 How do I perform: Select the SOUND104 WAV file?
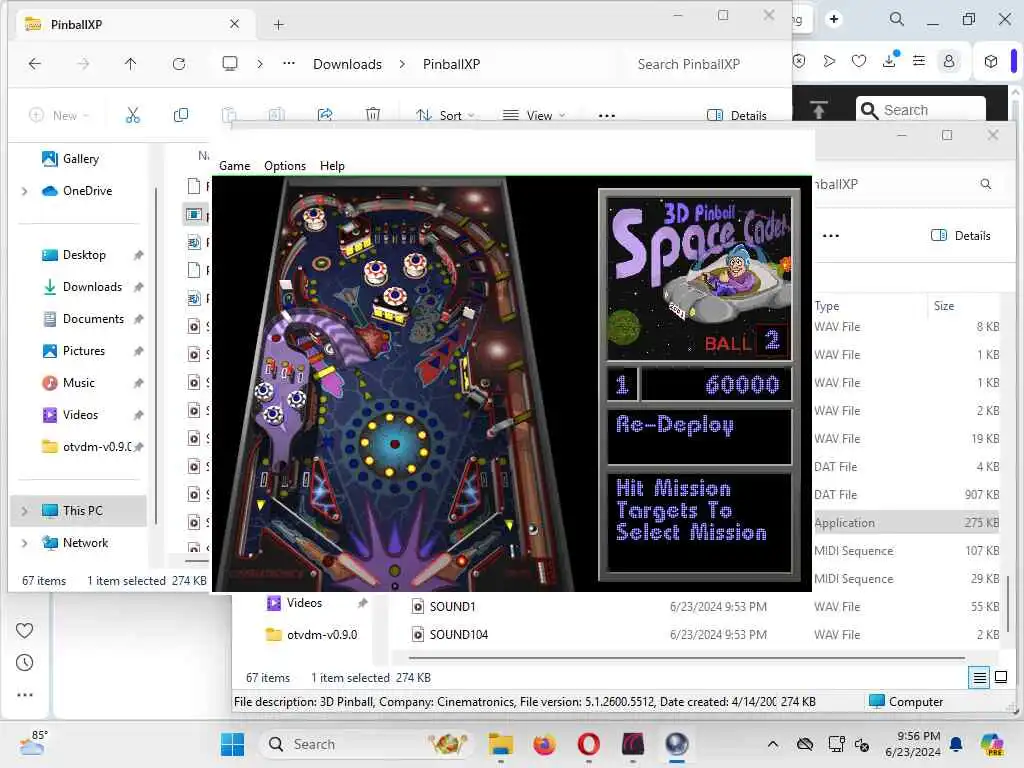(459, 635)
